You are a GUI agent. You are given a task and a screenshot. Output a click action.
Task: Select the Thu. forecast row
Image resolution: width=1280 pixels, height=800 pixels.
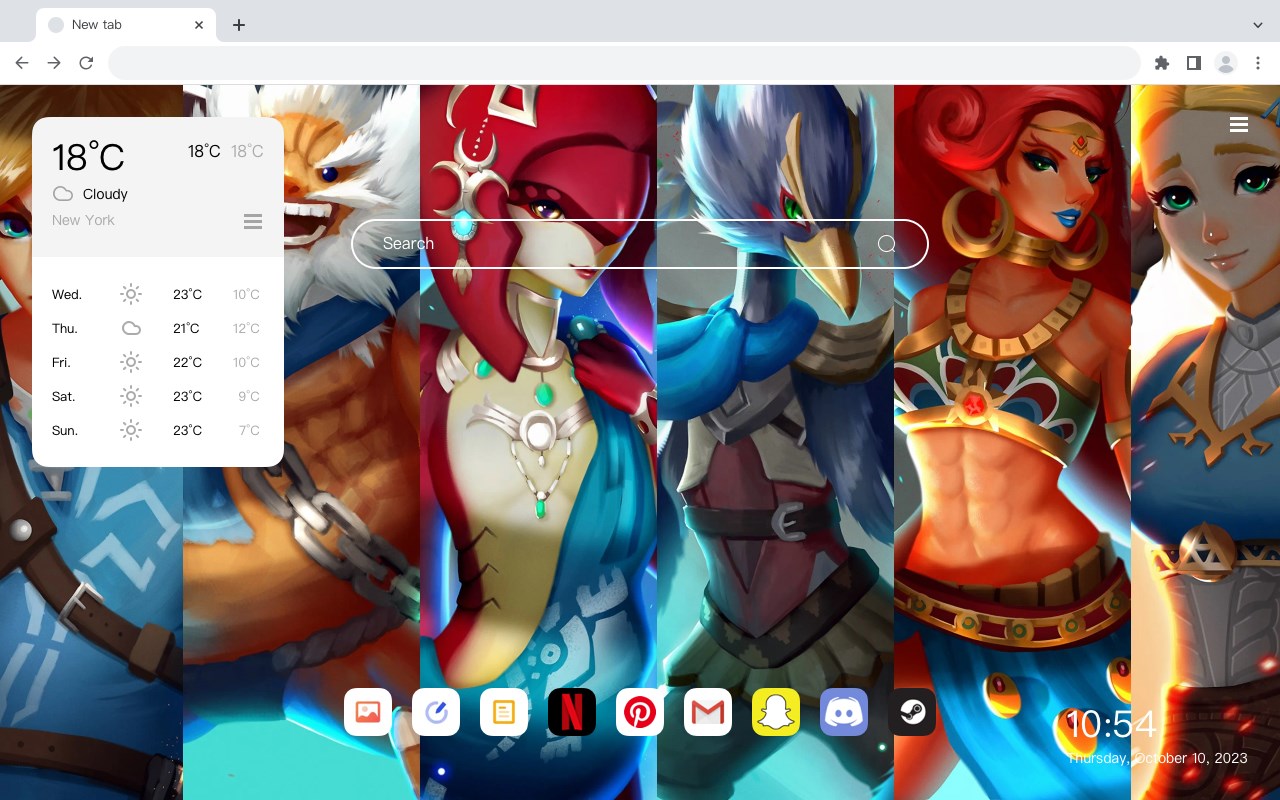[x=157, y=328]
